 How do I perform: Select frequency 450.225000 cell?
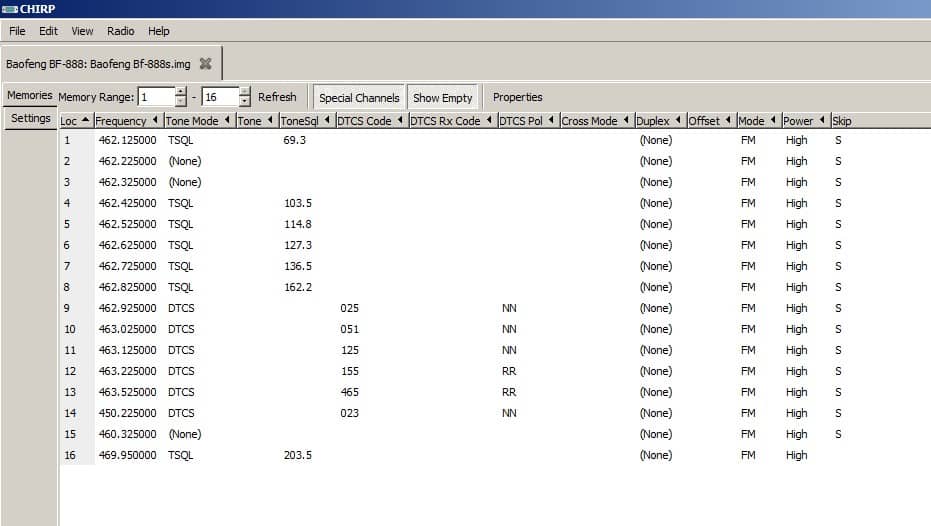click(128, 413)
